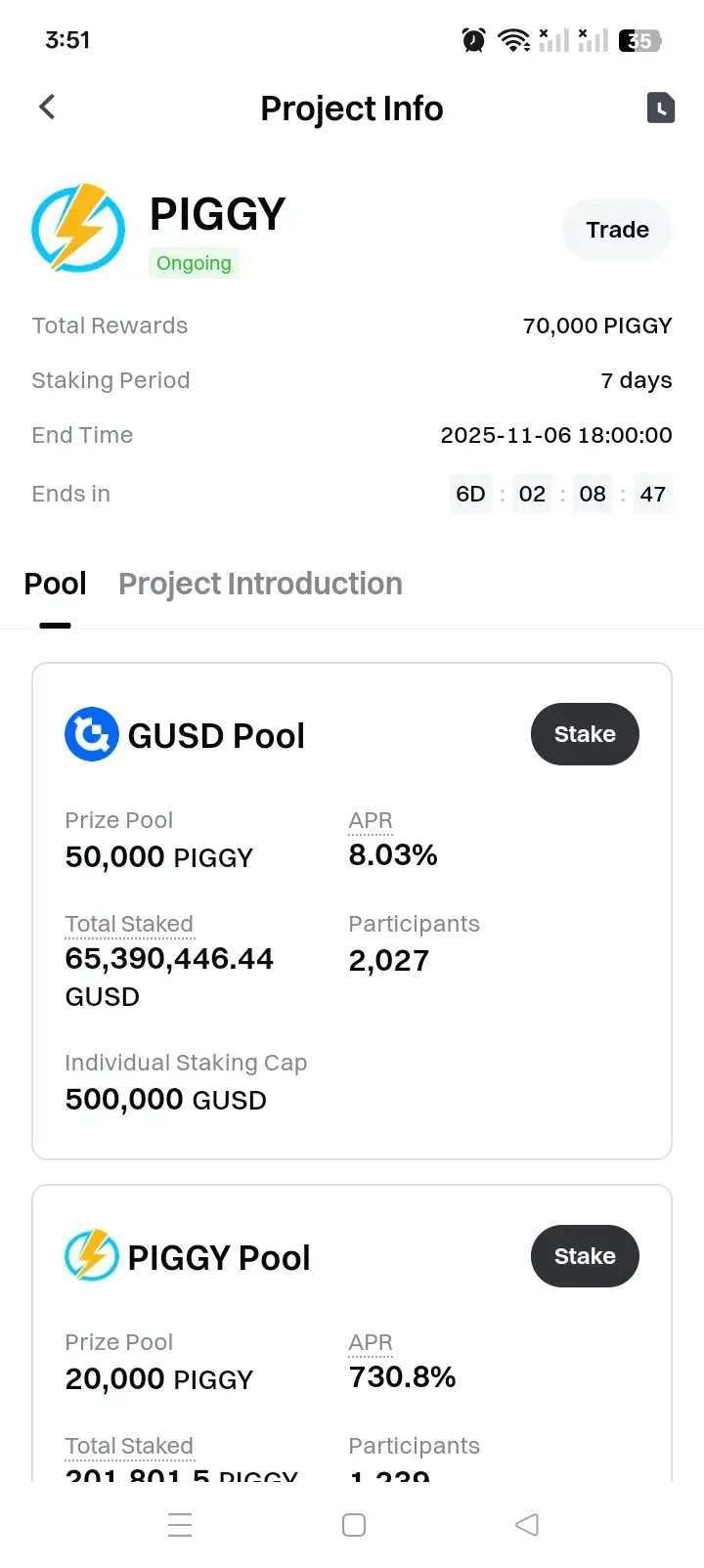Tap the alarm clock status icon
This screenshot has width=704, height=1568.
[474, 40]
